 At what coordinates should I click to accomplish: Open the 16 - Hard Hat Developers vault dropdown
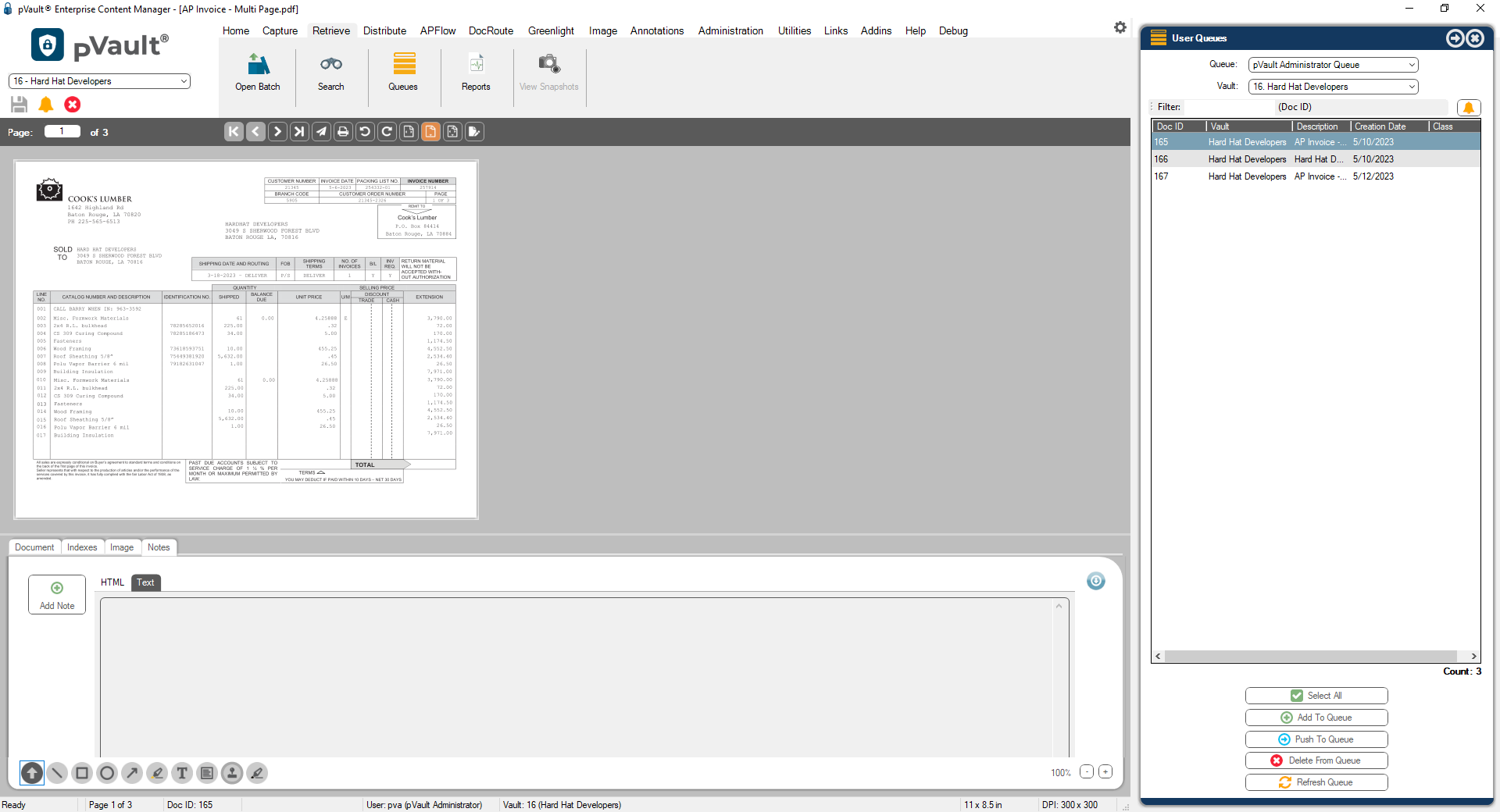(99, 81)
